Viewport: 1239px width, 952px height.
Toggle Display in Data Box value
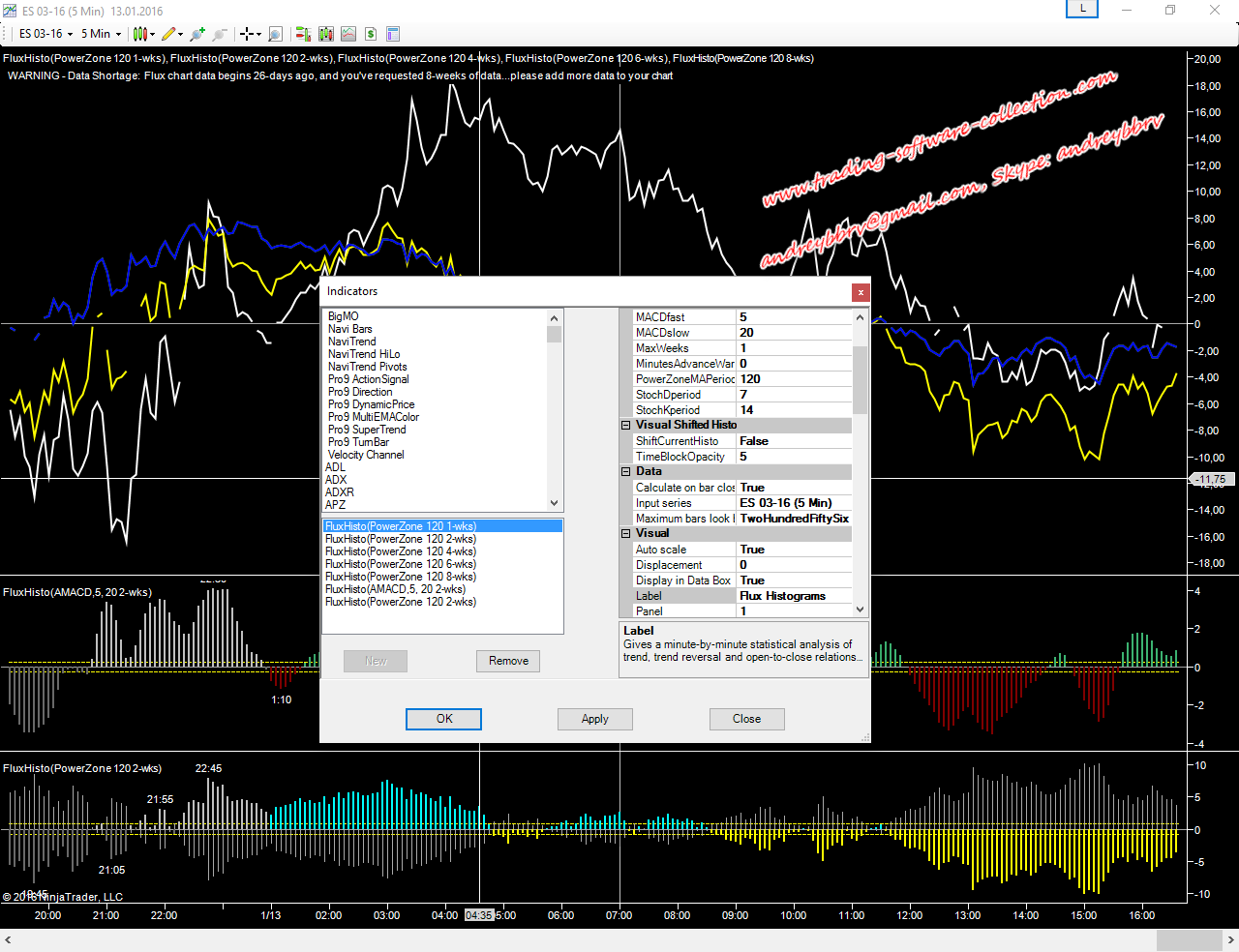794,580
